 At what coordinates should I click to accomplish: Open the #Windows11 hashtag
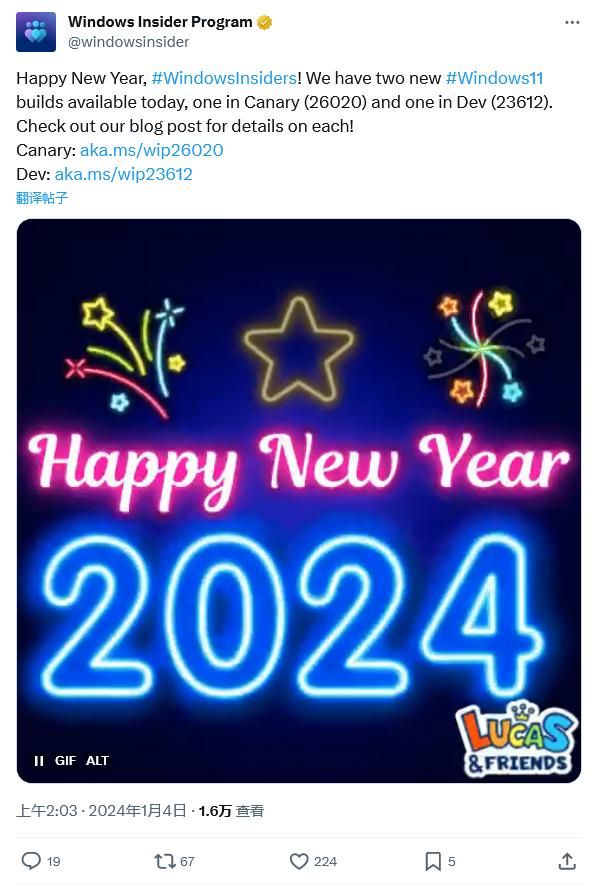pyautogui.click(x=494, y=78)
